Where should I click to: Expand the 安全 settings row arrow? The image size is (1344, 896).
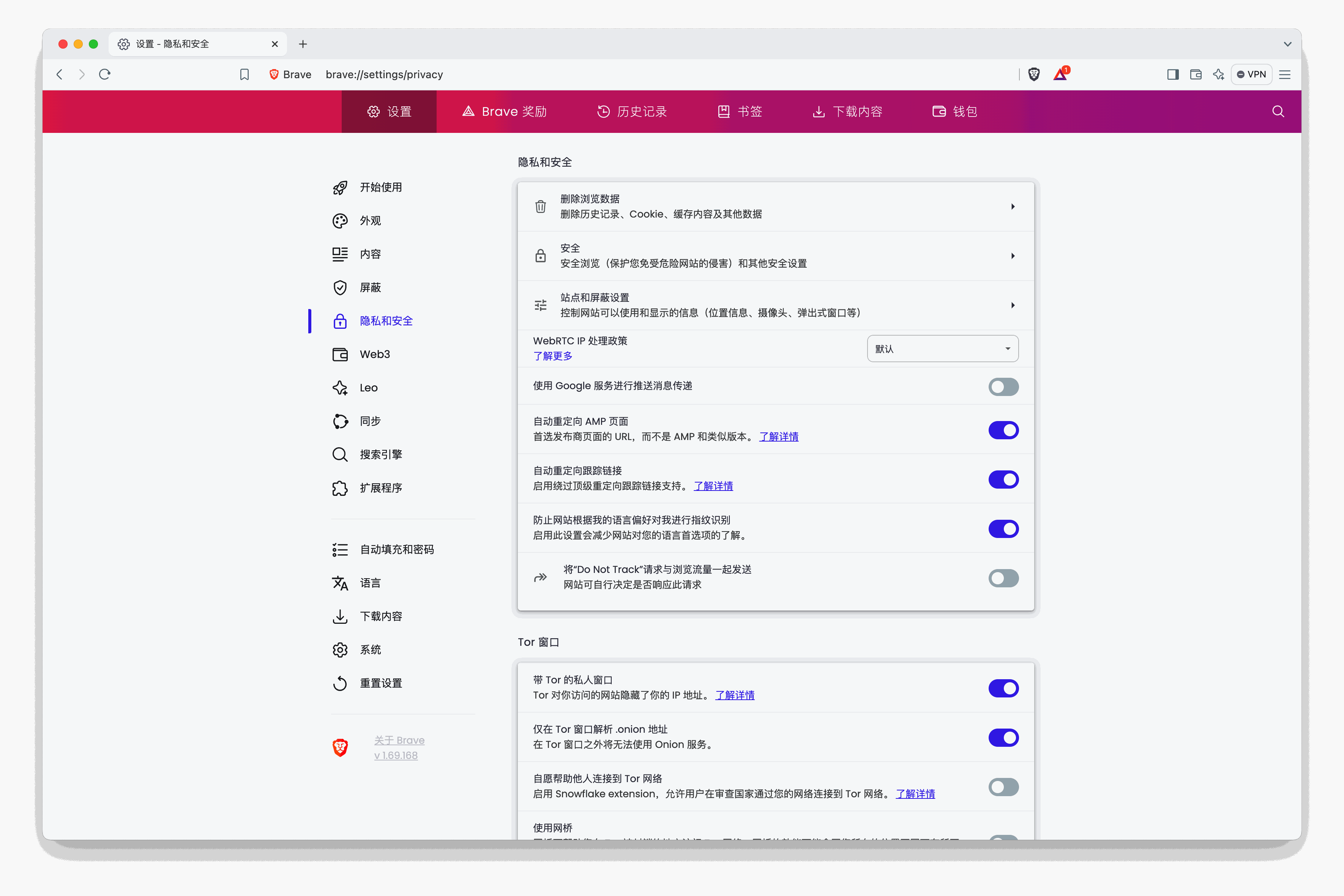coord(1013,256)
